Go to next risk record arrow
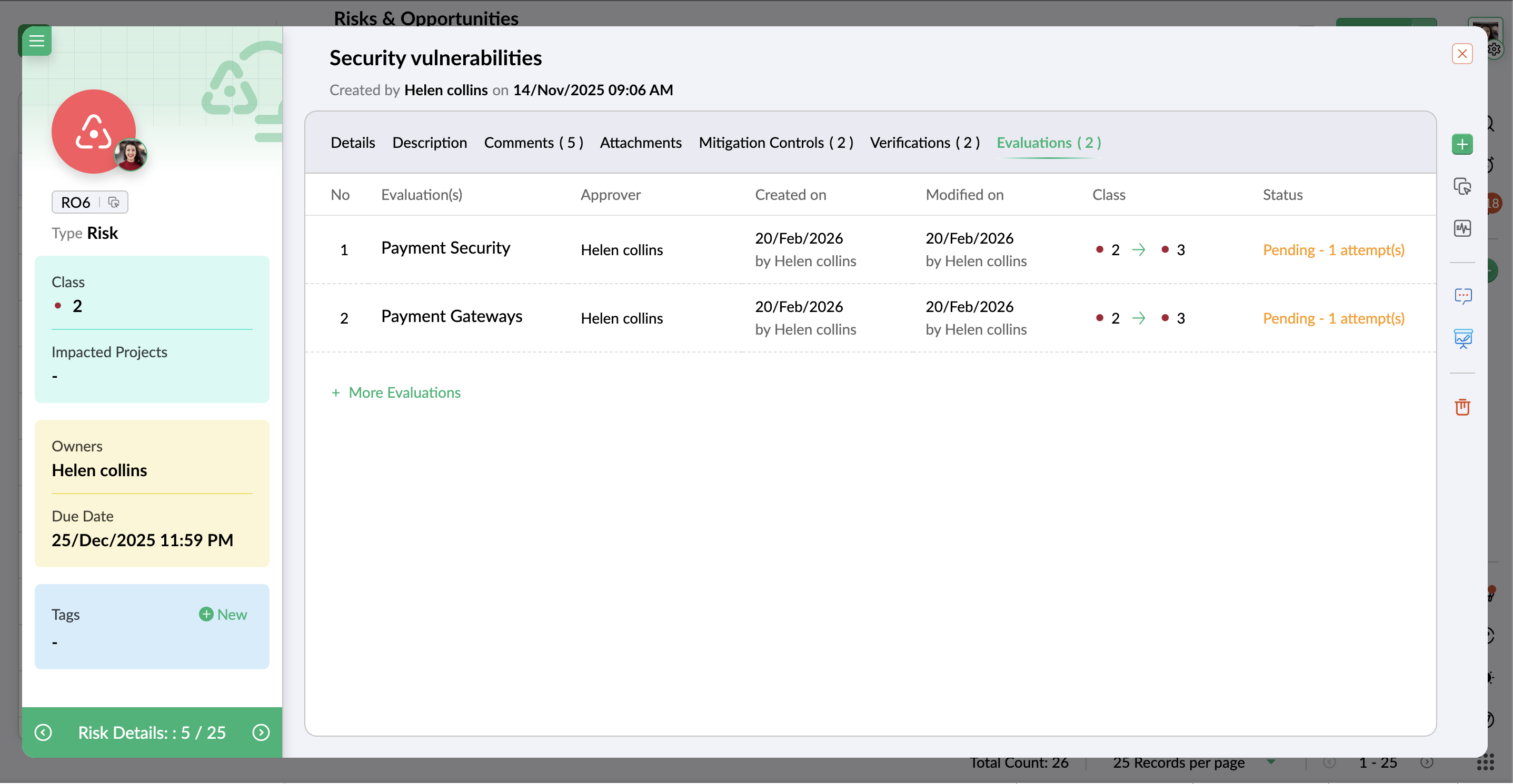 (x=261, y=732)
